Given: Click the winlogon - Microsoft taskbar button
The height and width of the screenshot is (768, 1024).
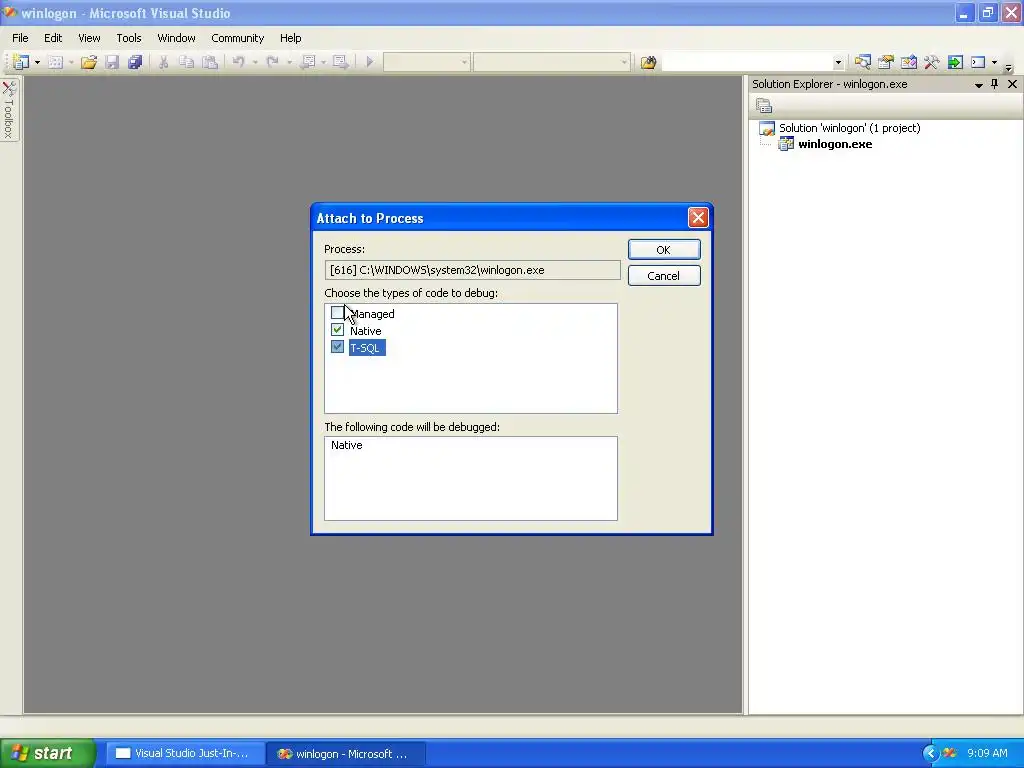Looking at the screenshot, I should coord(346,754).
